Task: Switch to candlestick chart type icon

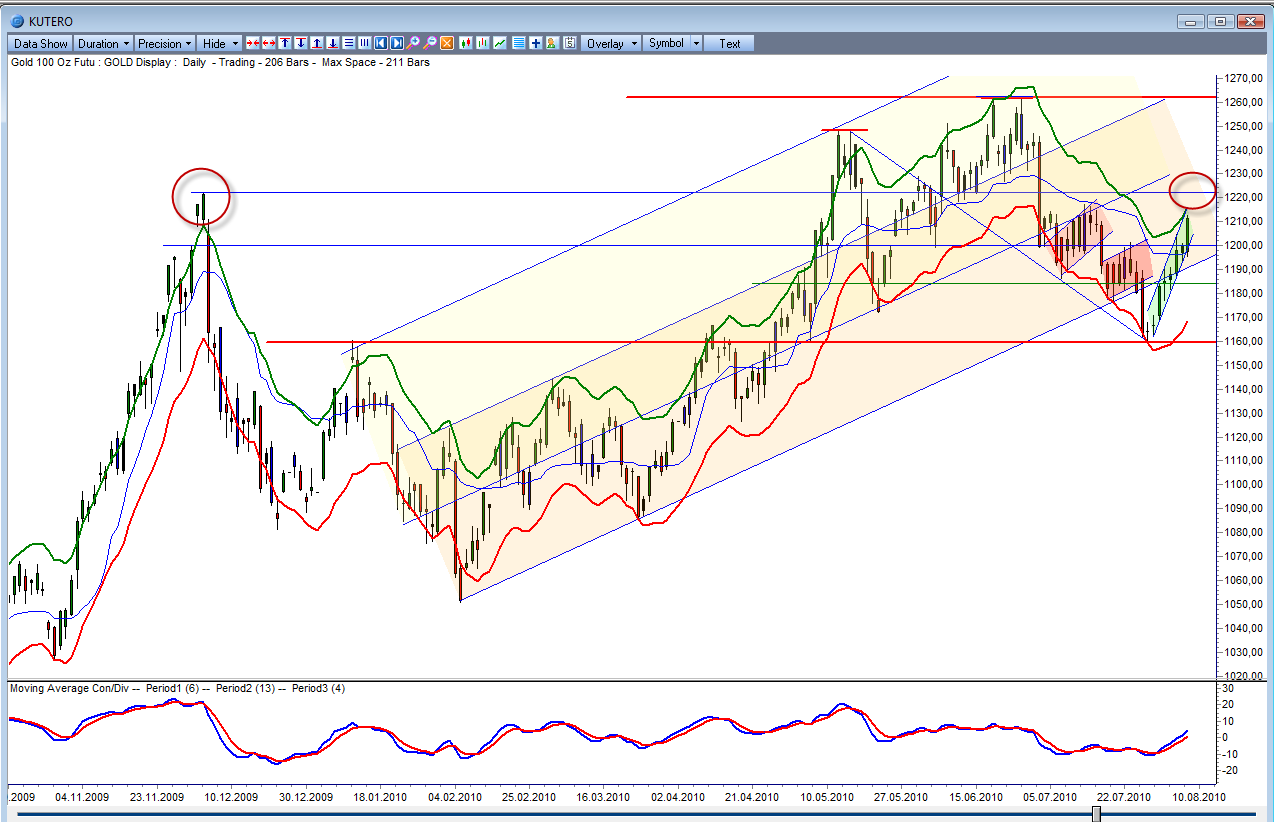Action: click(x=463, y=43)
